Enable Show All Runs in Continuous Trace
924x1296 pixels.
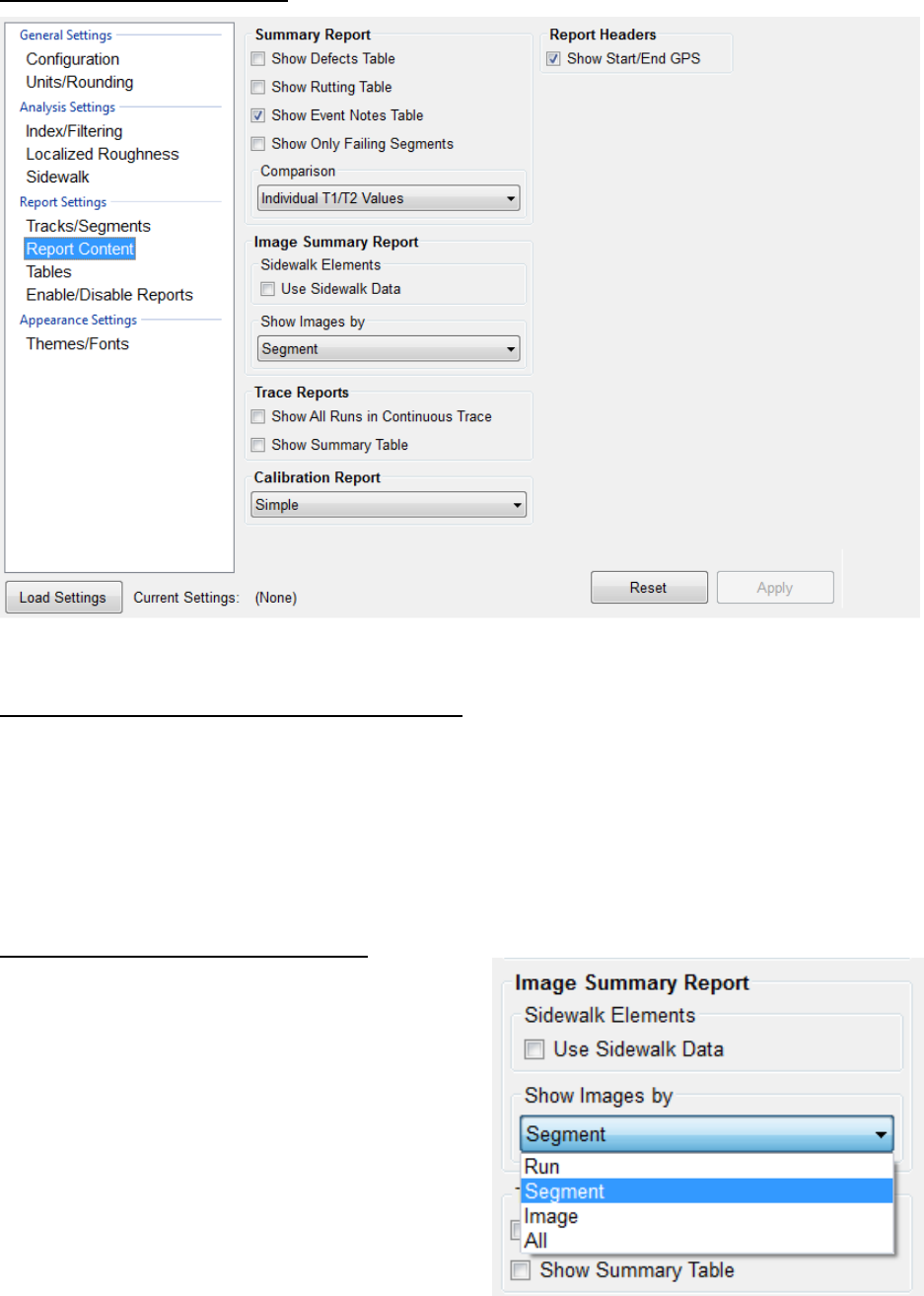[x=258, y=416]
